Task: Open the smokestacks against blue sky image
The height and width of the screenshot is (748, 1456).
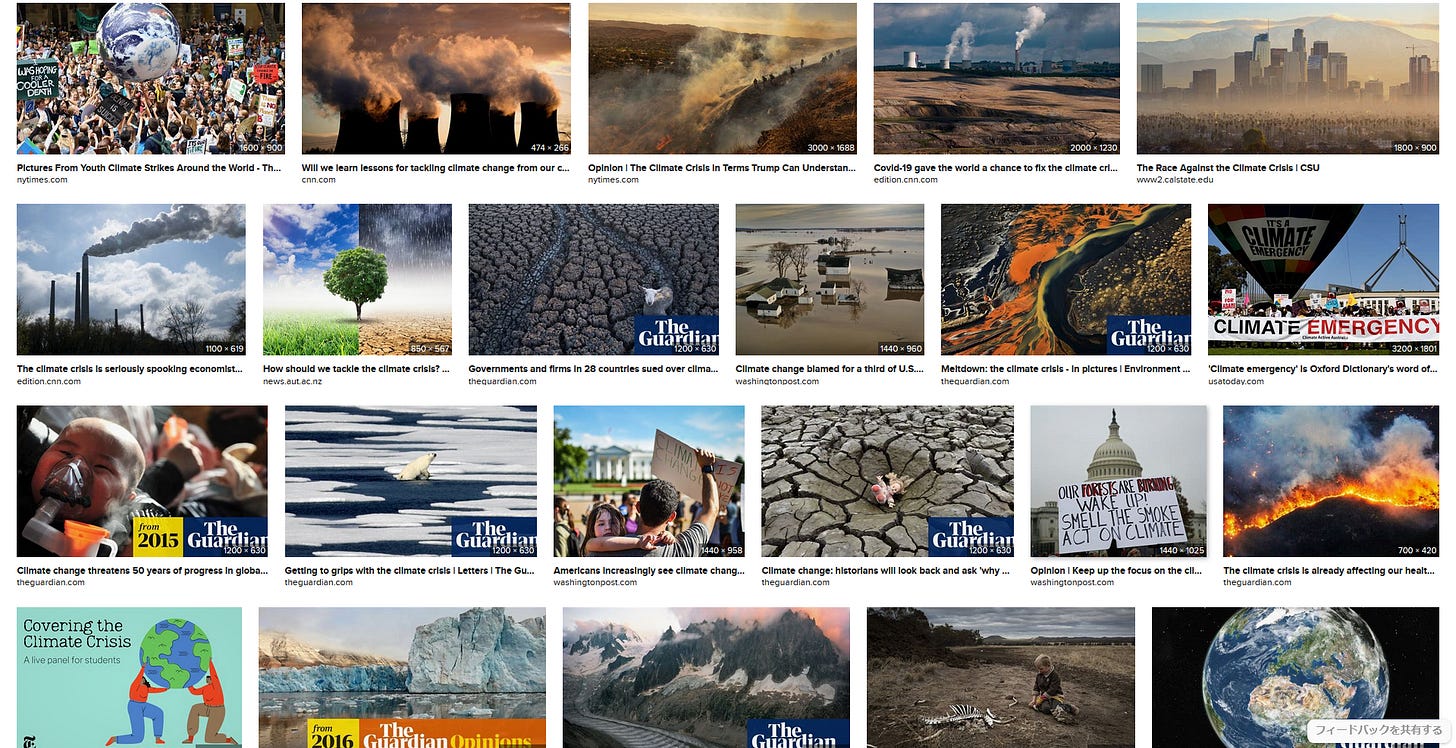Action: [x=131, y=280]
